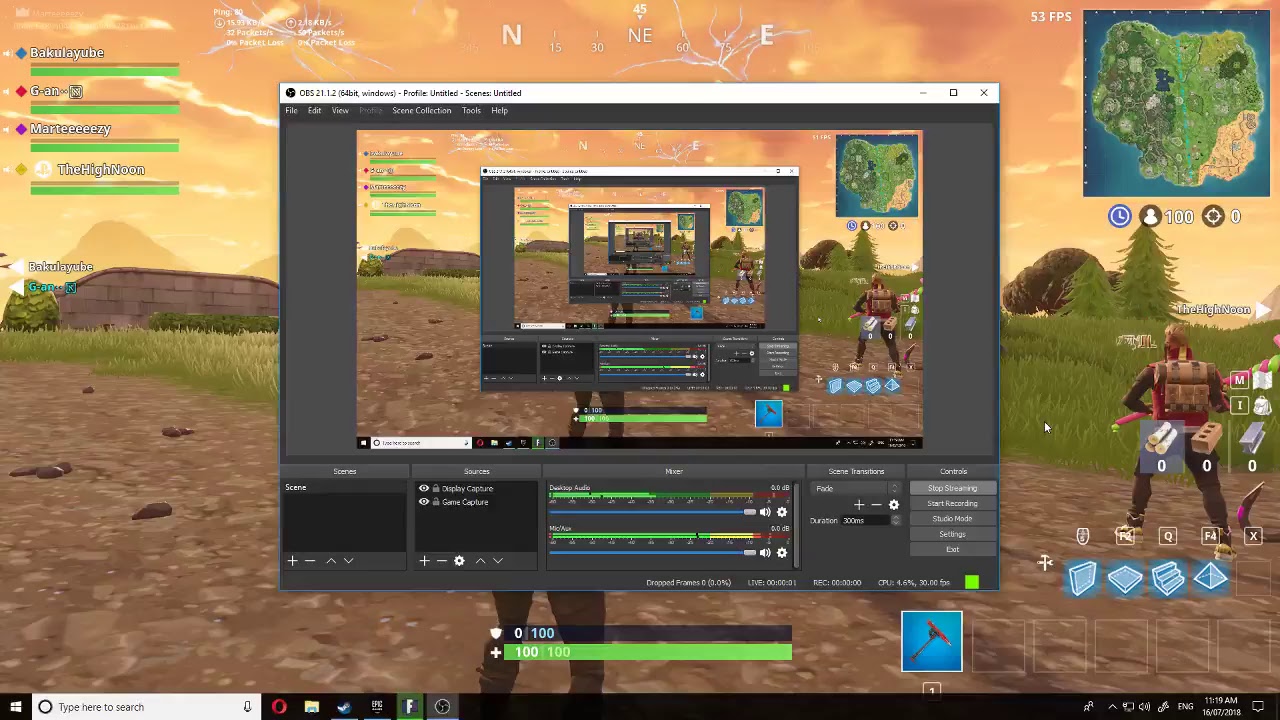The width and height of the screenshot is (1280, 720).
Task: Select the Display Capture source row
Action: tap(476, 489)
